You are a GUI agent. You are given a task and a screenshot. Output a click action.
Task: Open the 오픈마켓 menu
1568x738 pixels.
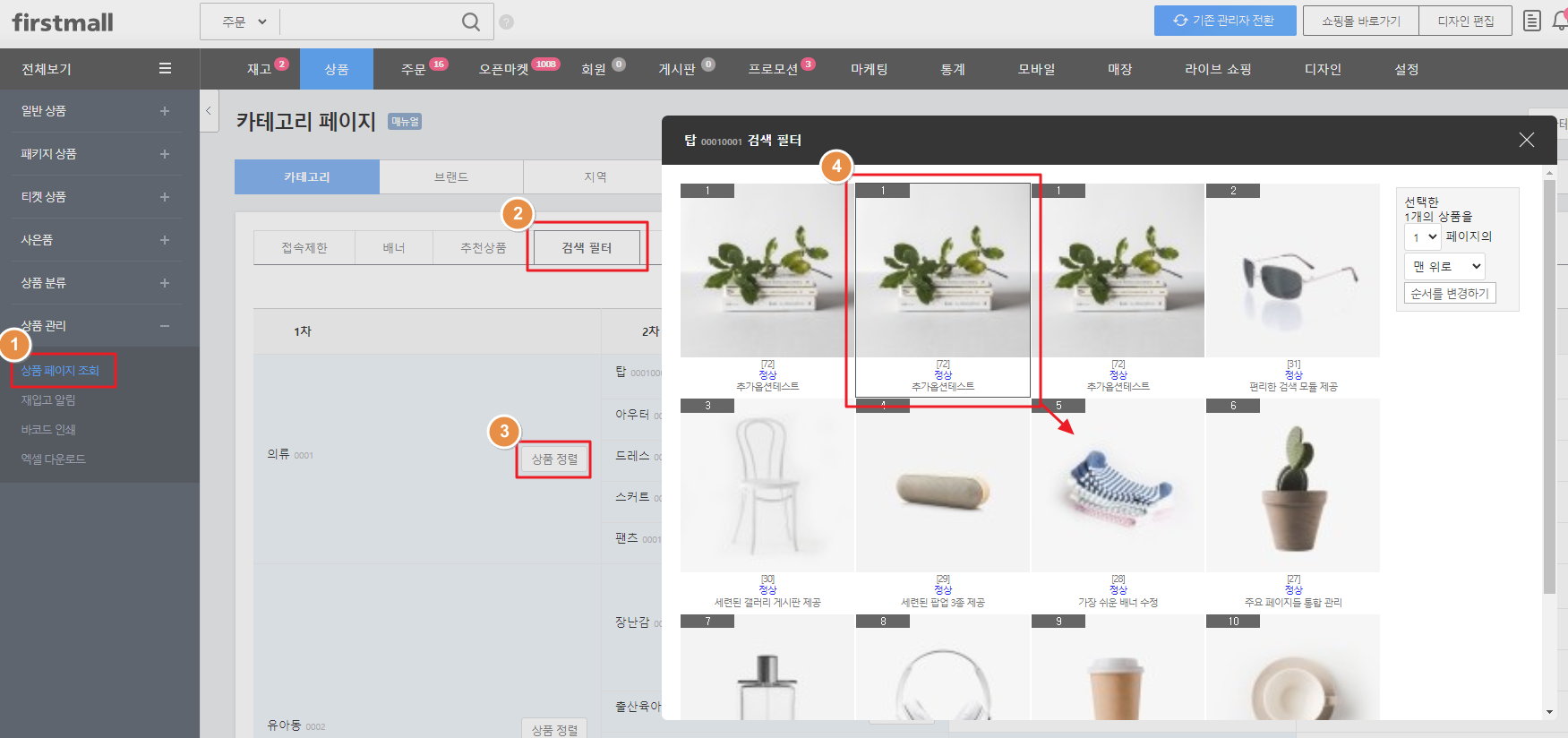(504, 69)
